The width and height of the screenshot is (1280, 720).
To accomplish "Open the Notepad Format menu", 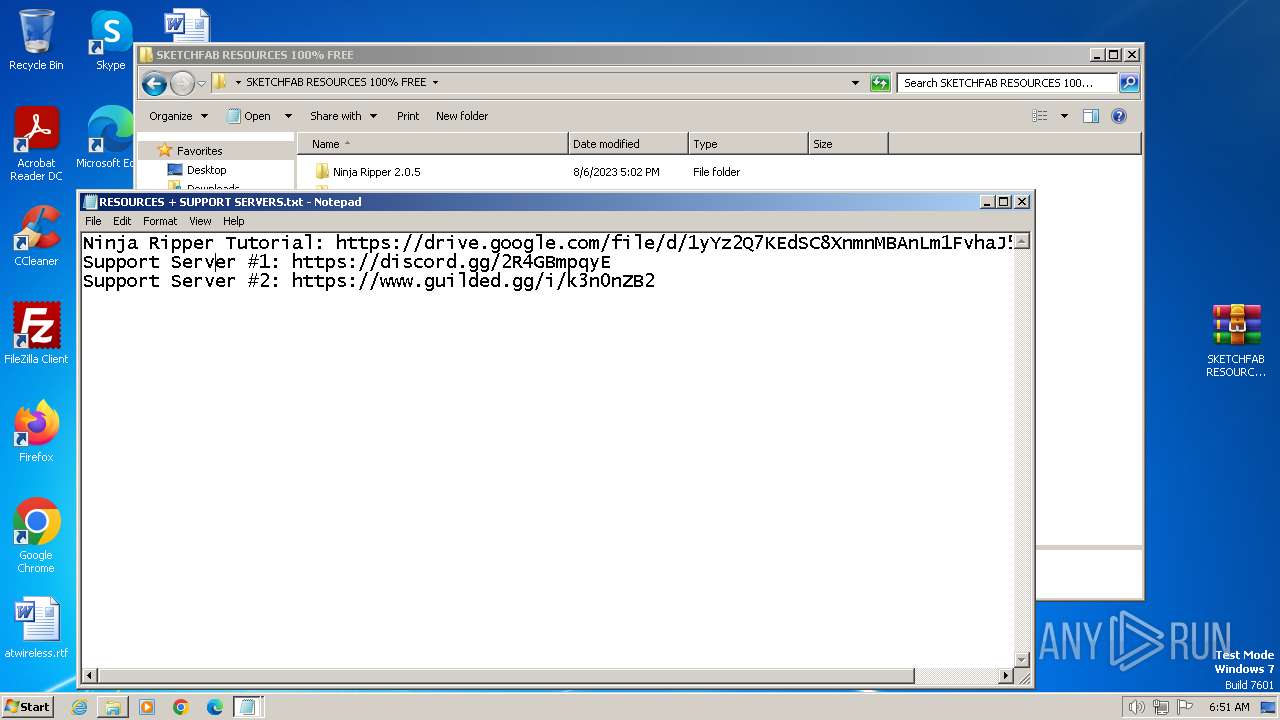I will [160, 221].
